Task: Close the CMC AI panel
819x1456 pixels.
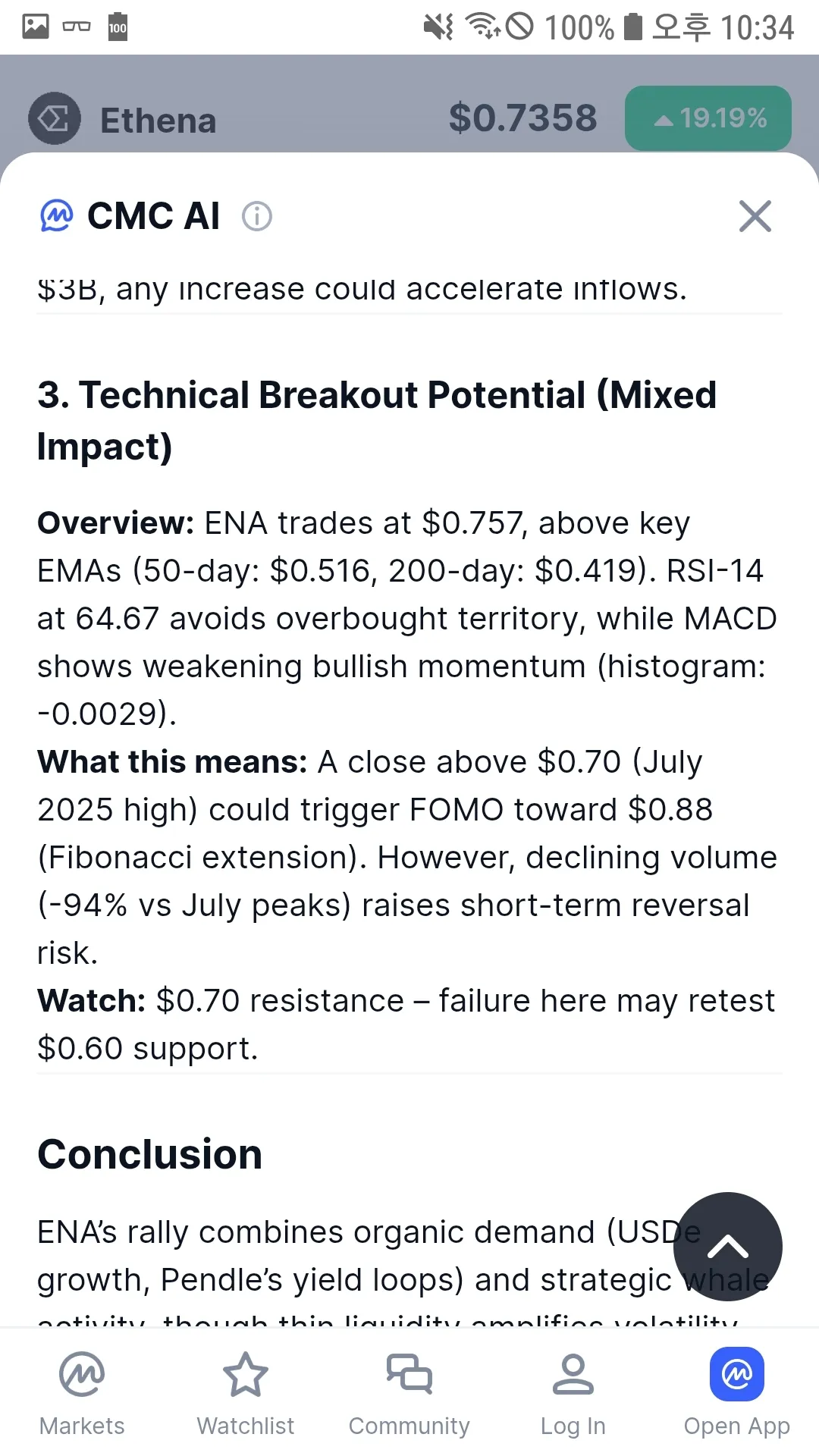Action: [x=755, y=216]
